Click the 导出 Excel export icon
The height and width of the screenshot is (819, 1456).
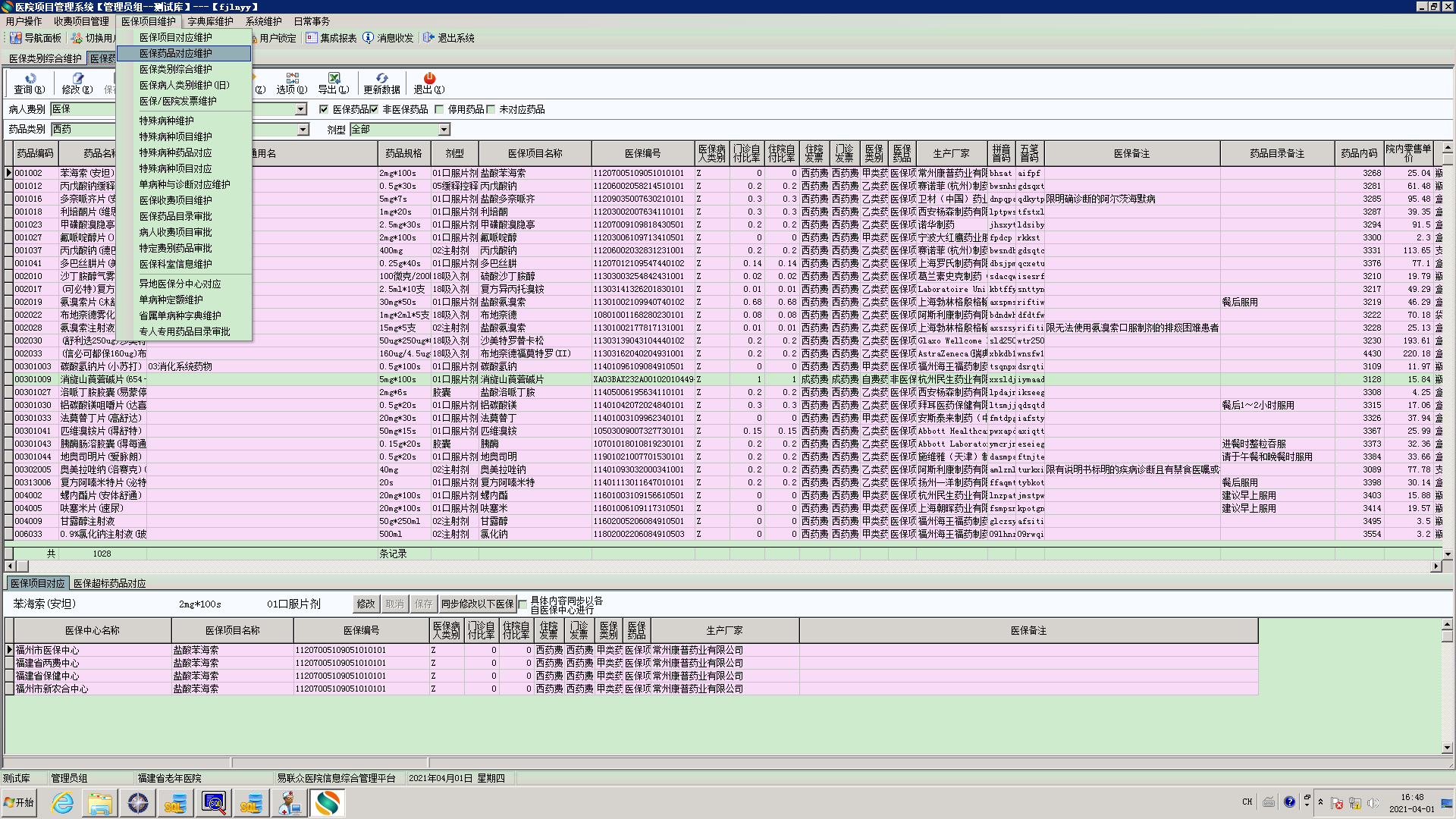pyautogui.click(x=334, y=78)
